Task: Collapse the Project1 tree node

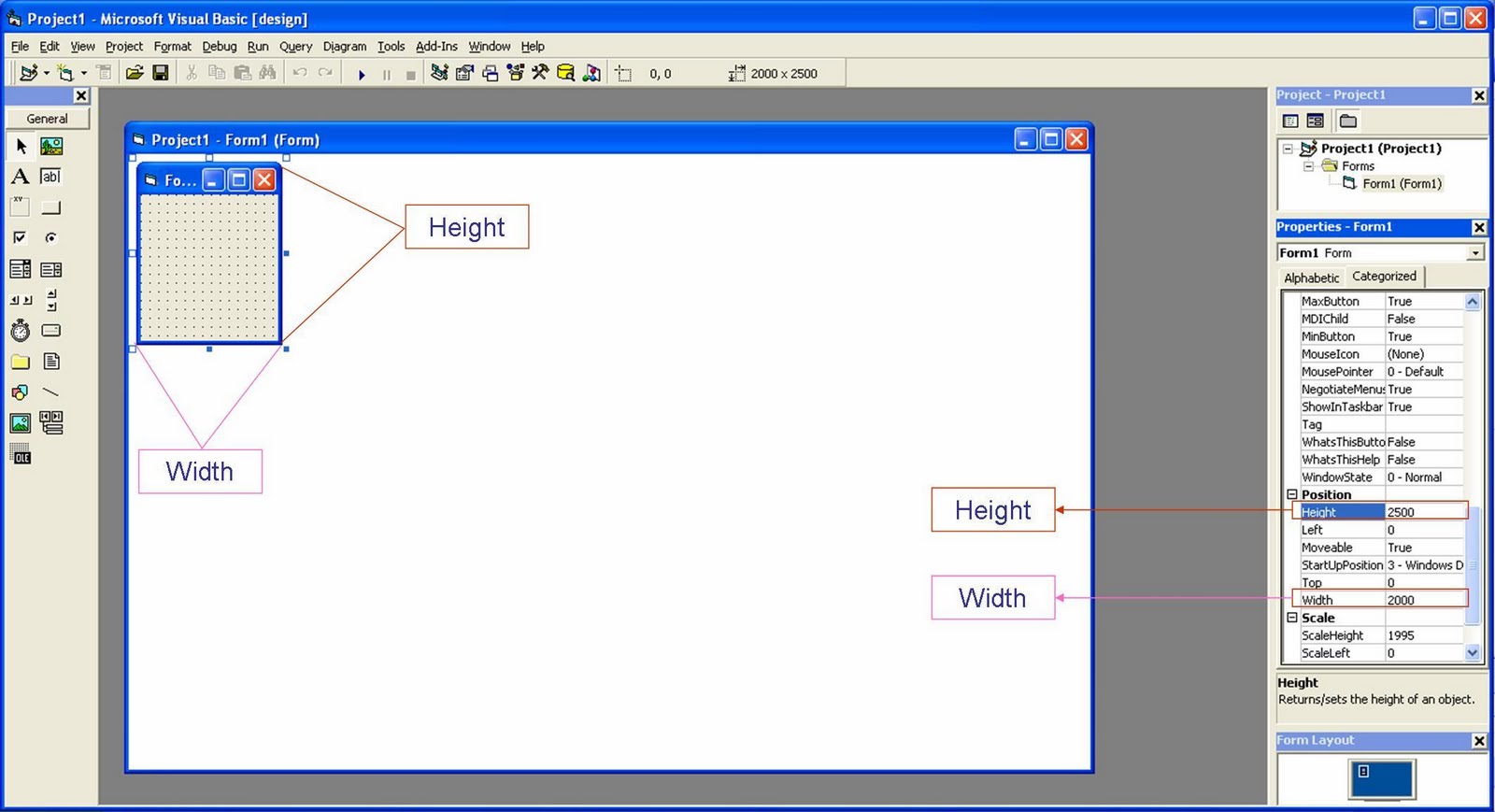Action: 1288,149
